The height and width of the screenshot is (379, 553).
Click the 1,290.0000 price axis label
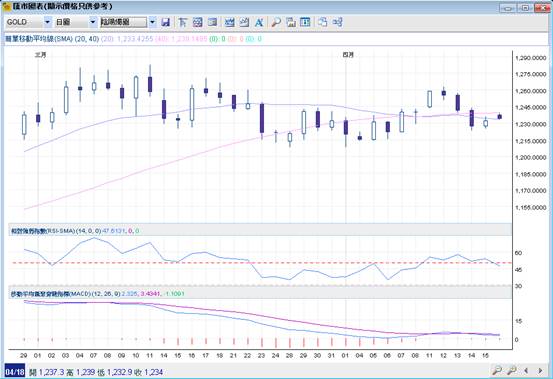click(x=530, y=58)
